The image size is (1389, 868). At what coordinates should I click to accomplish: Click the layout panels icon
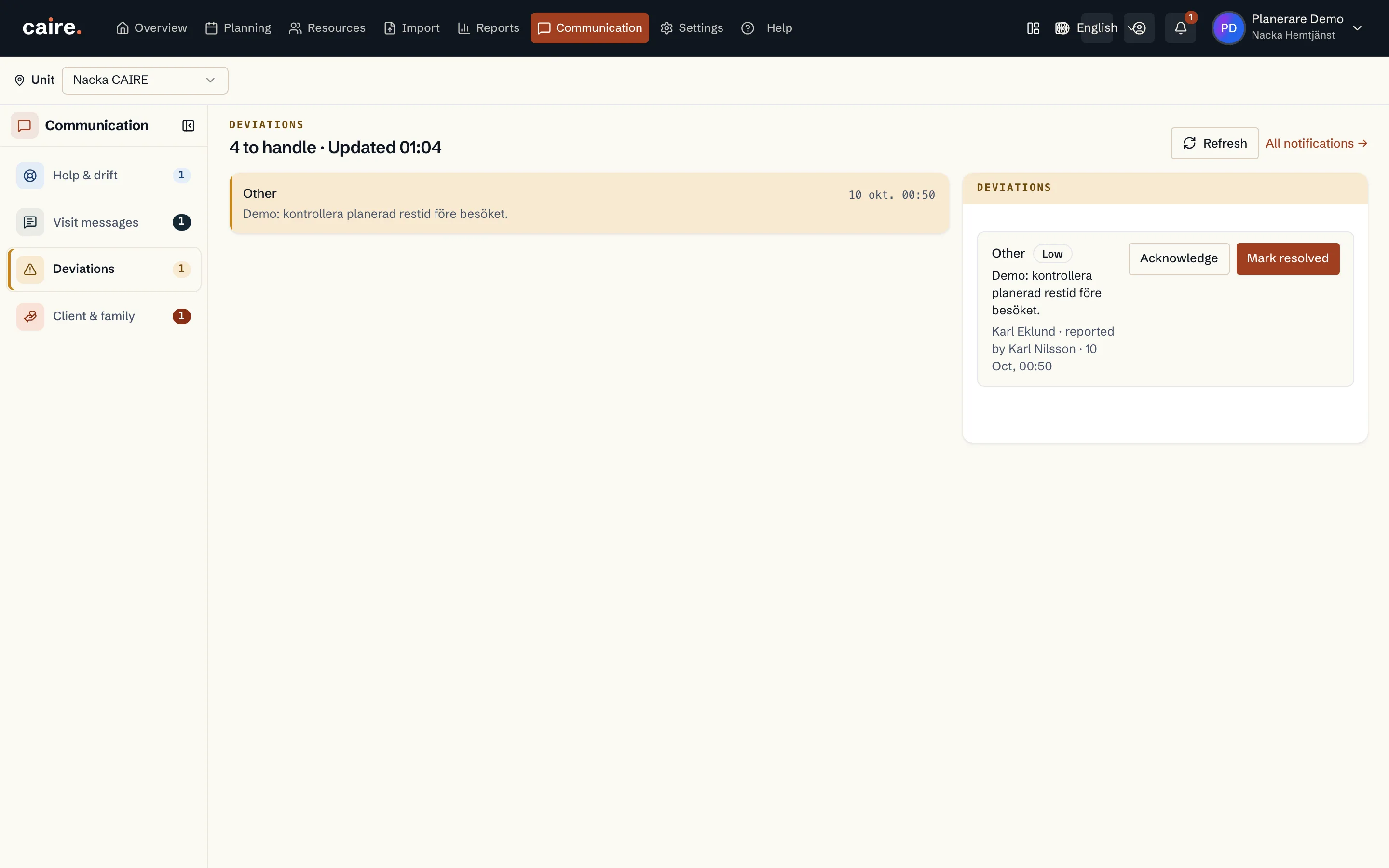[1033, 28]
